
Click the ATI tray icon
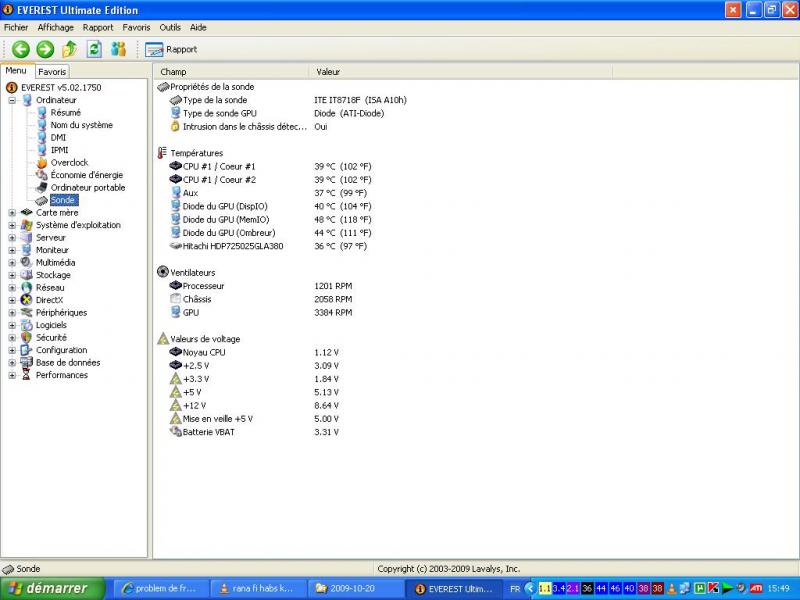pos(757,588)
